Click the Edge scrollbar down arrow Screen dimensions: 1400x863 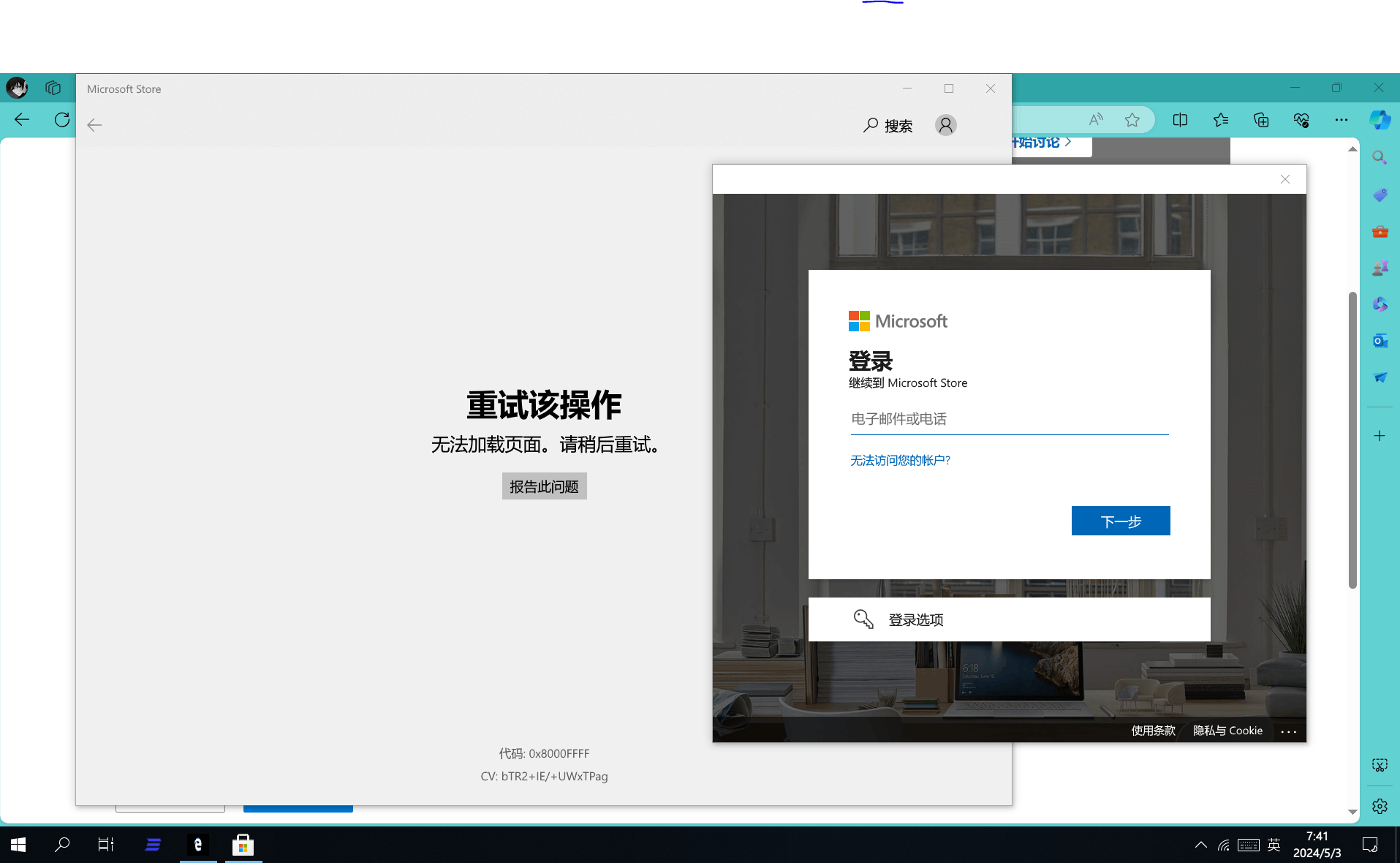coord(1352,812)
